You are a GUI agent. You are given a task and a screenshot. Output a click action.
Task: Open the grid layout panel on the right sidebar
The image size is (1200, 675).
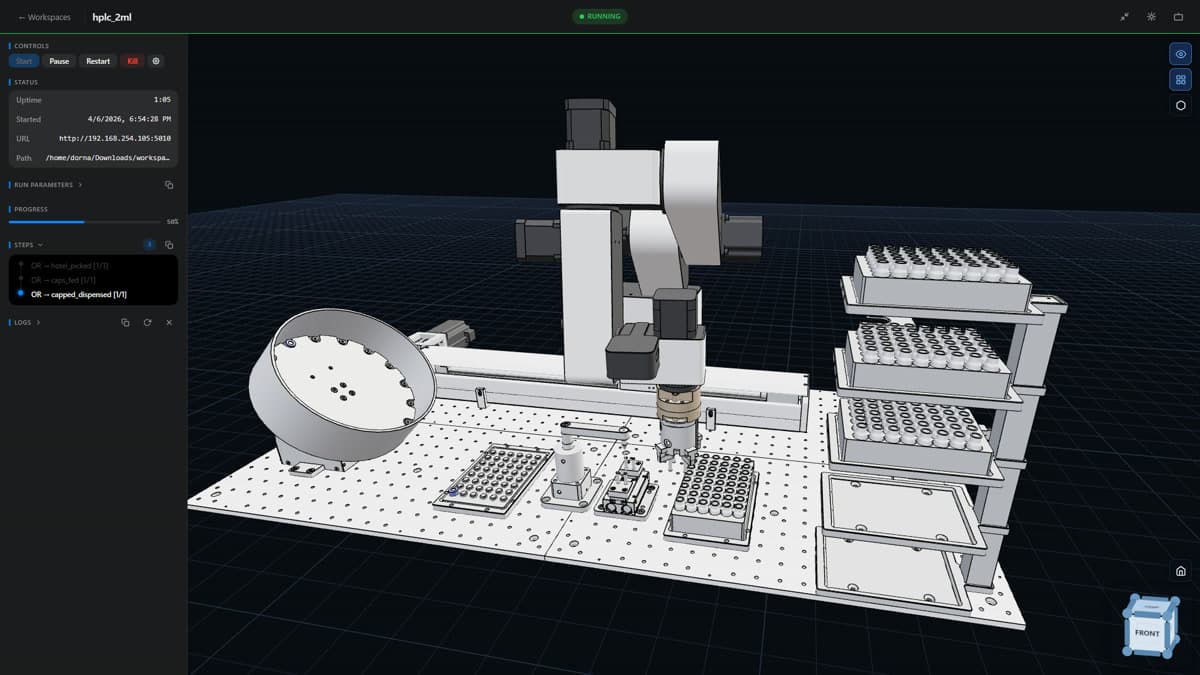coord(1180,79)
